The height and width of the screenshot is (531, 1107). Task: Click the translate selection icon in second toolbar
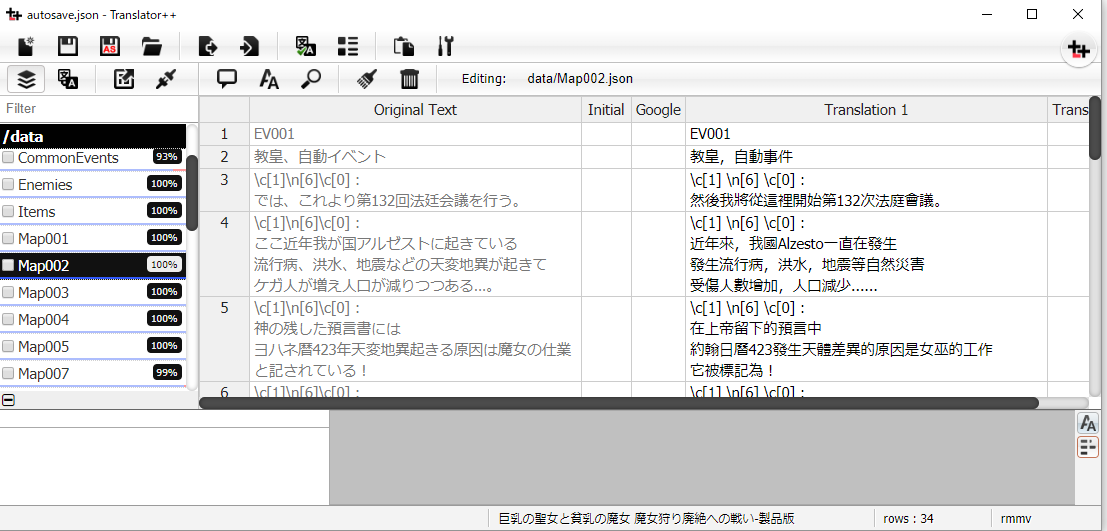click(68, 79)
